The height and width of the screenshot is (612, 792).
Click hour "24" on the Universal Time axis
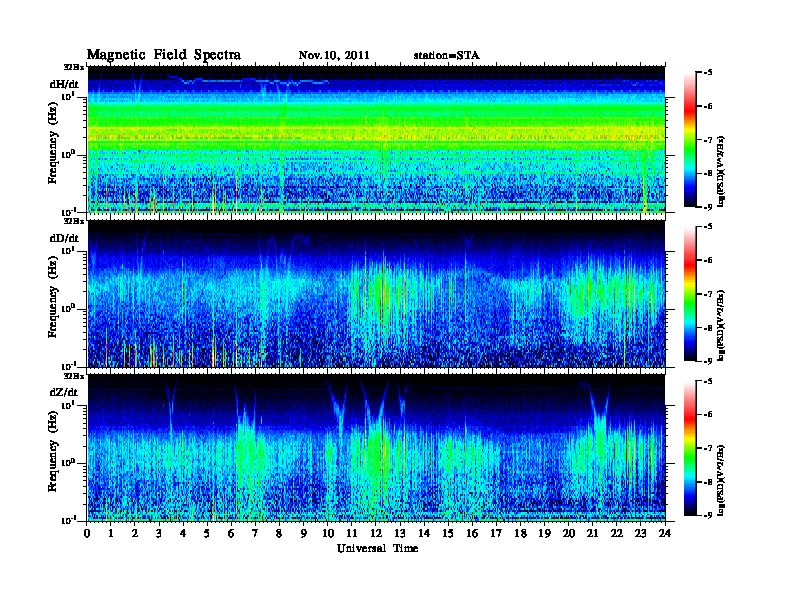pos(665,533)
